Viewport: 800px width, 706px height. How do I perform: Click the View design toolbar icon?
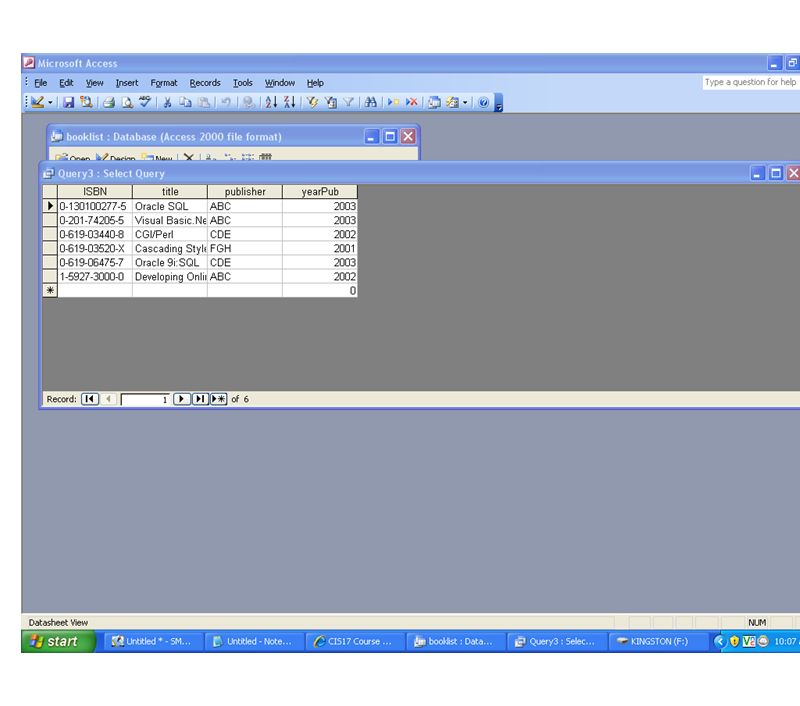[37, 102]
